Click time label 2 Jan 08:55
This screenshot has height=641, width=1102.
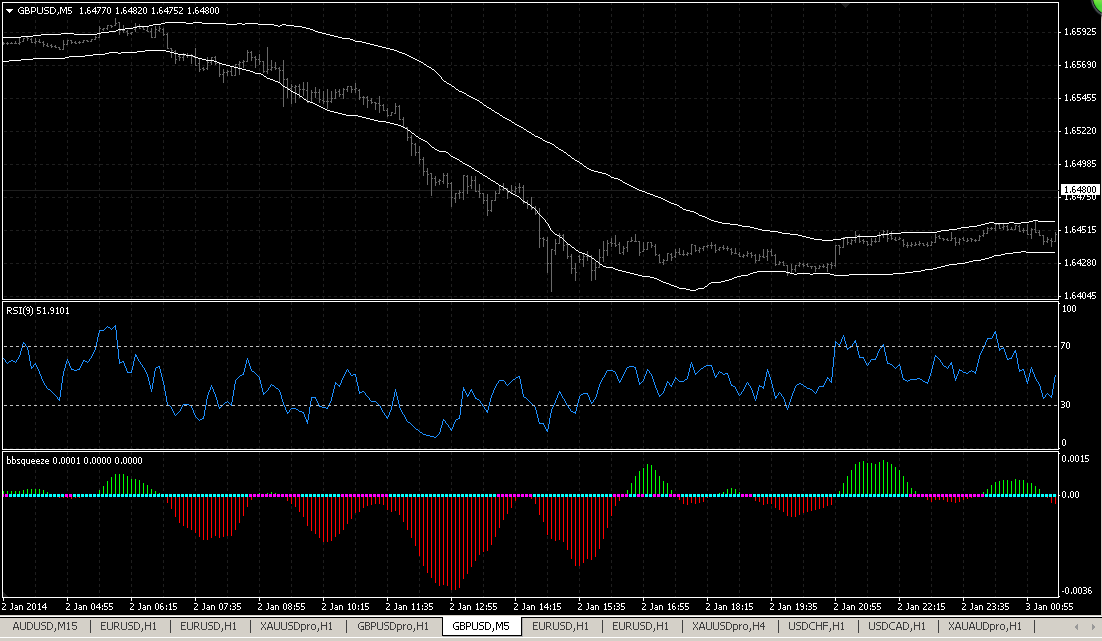tap(281, 607)
